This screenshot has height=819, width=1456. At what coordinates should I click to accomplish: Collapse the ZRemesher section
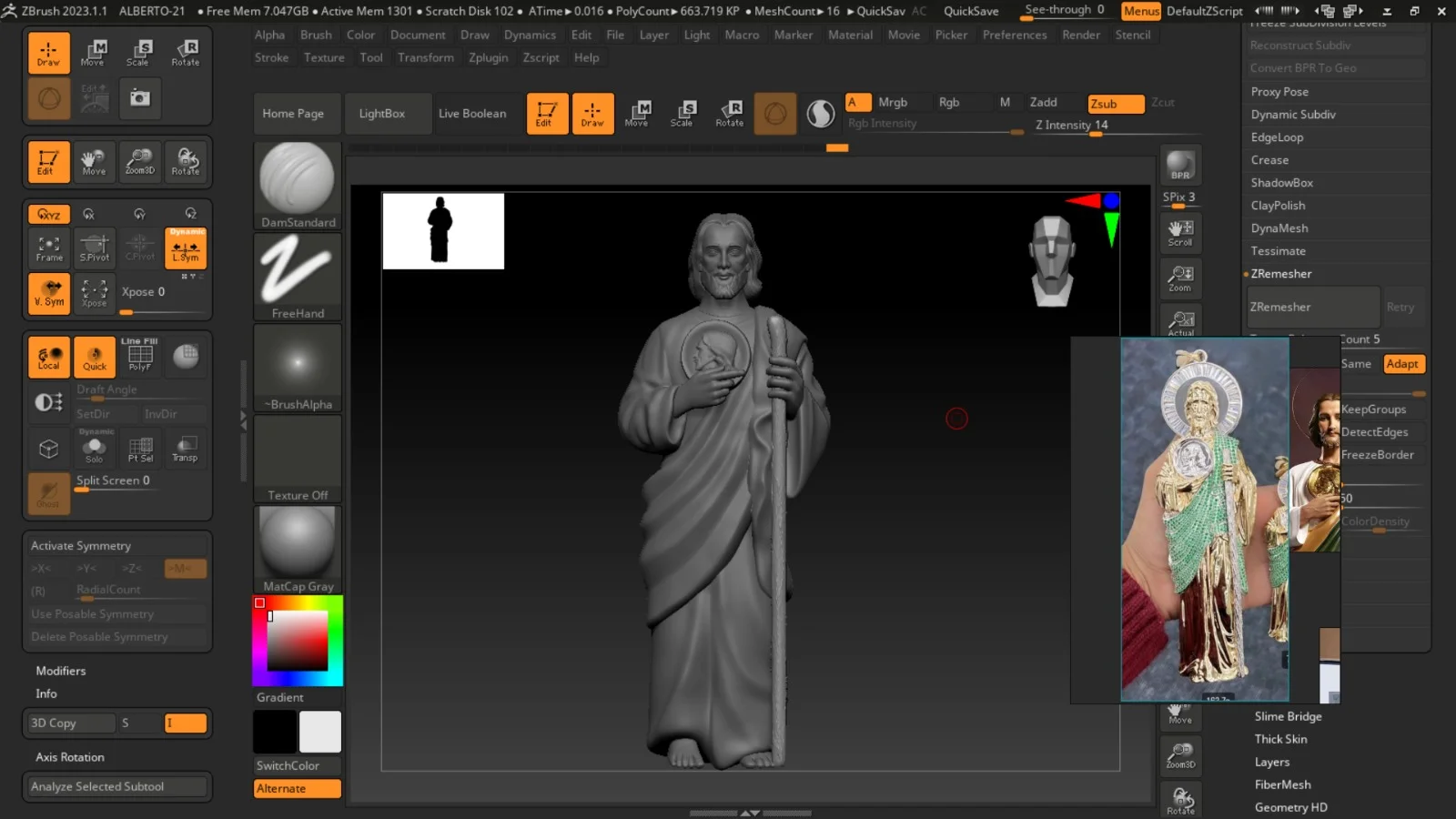(x=1281, y=274)
